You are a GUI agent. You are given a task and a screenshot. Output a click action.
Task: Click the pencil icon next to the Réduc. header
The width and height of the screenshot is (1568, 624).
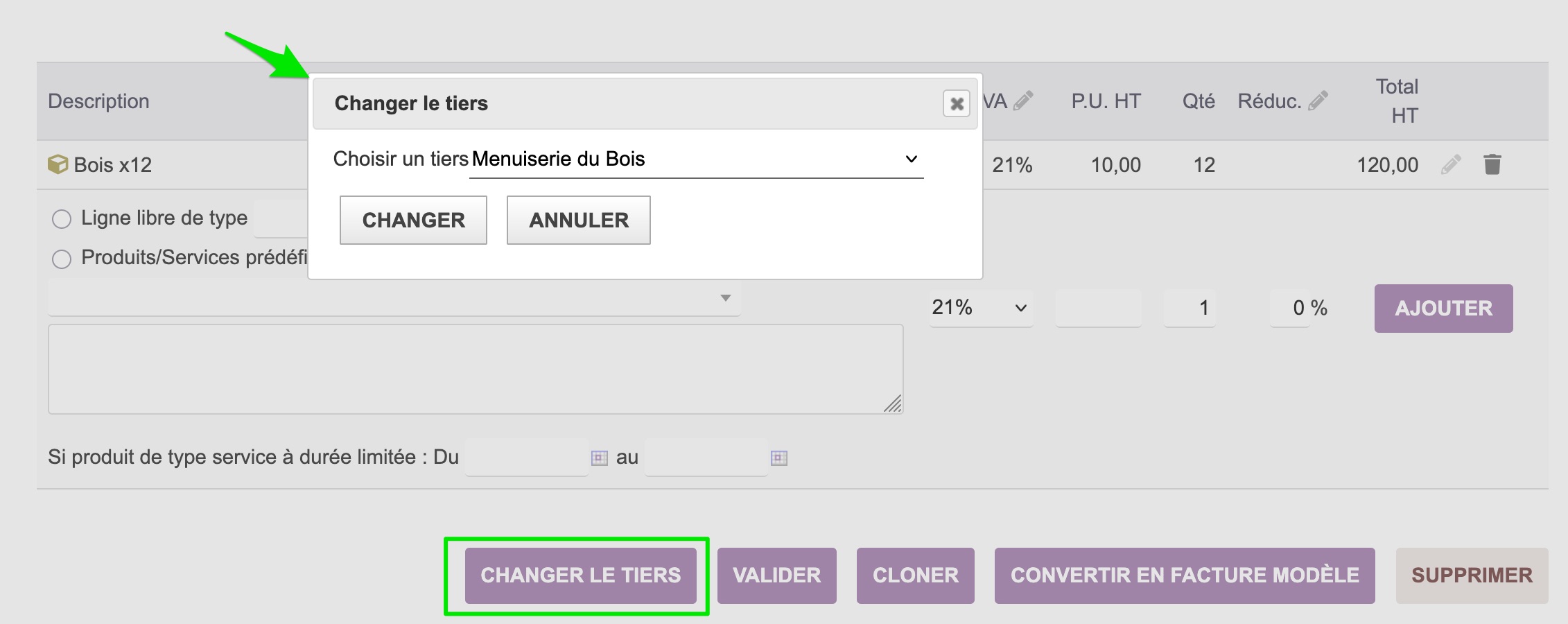pyautogui.click(x=1318, y=101)
